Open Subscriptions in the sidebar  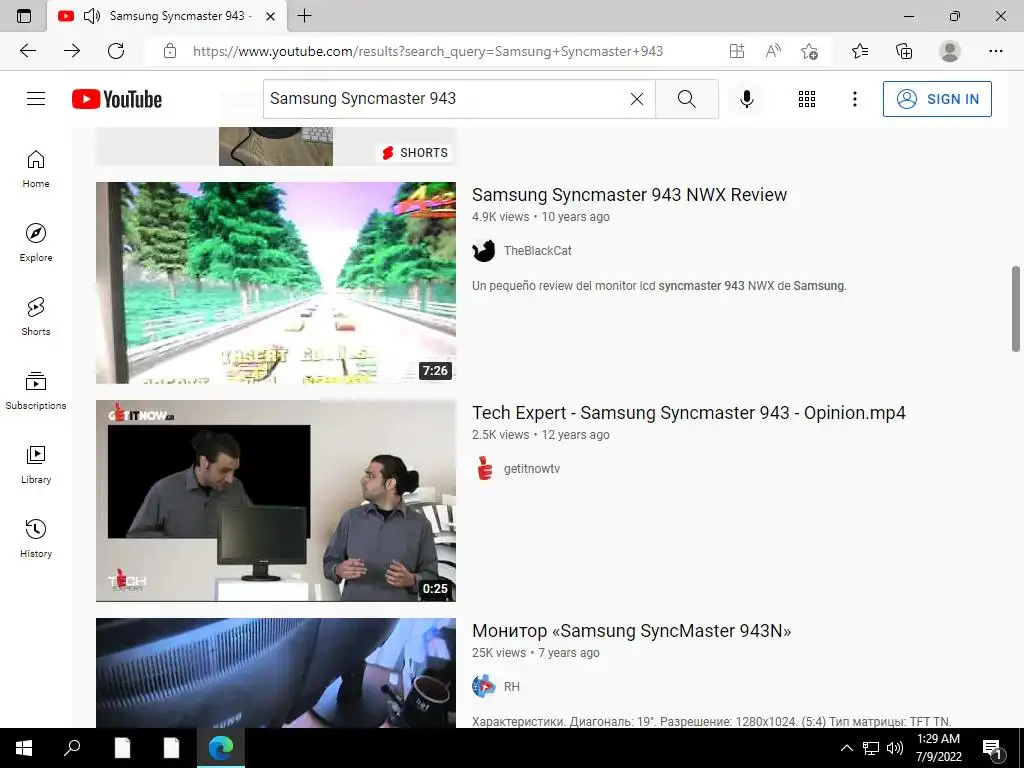(x=36, y=391)
